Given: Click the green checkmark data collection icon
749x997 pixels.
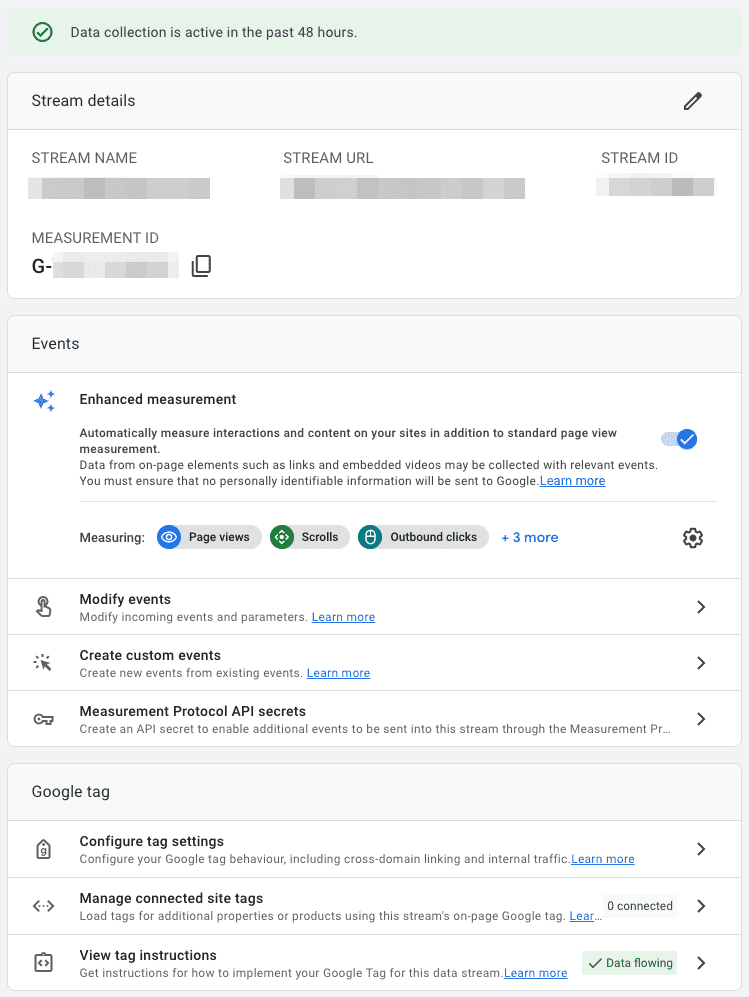Looking at the screenshot, I should point(42,32).
